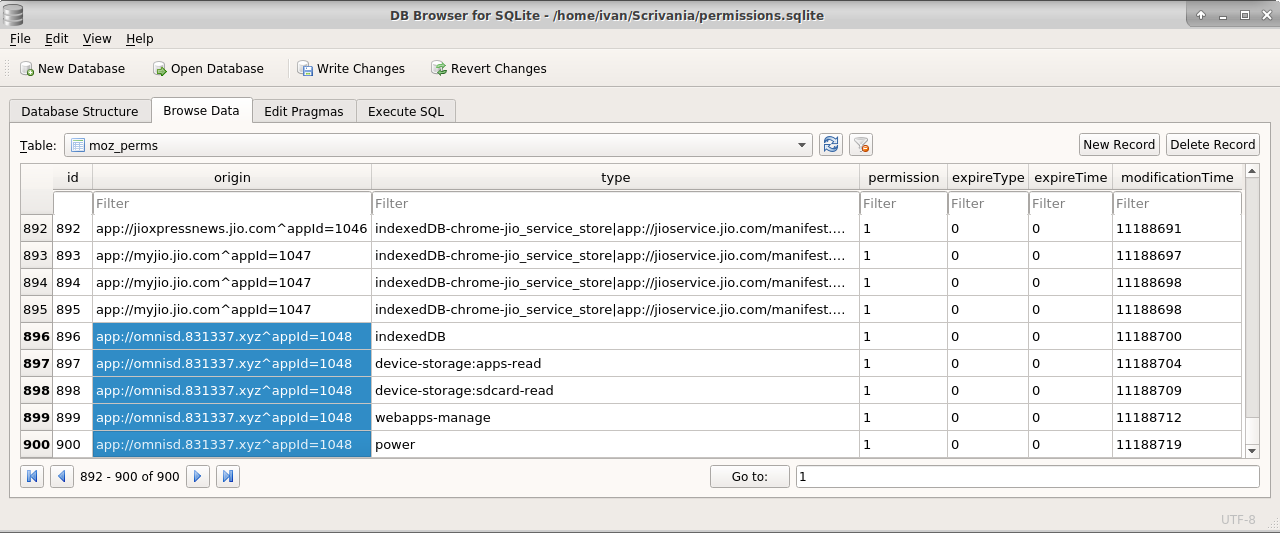Click the jioxpressnews.jio.com origin cell
Screen dimensions: 1280x533
(x=232, y=228)
